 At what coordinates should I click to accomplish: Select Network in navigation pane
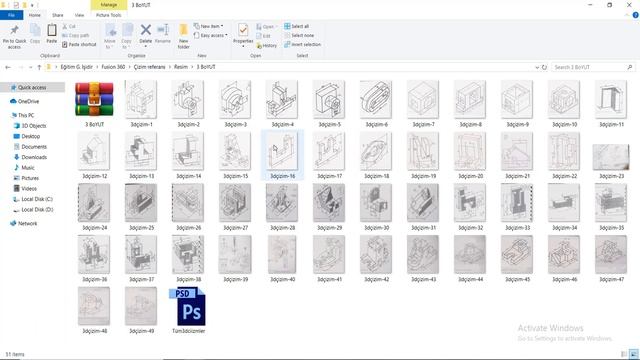pyautogui.click(x=27, y=223)
